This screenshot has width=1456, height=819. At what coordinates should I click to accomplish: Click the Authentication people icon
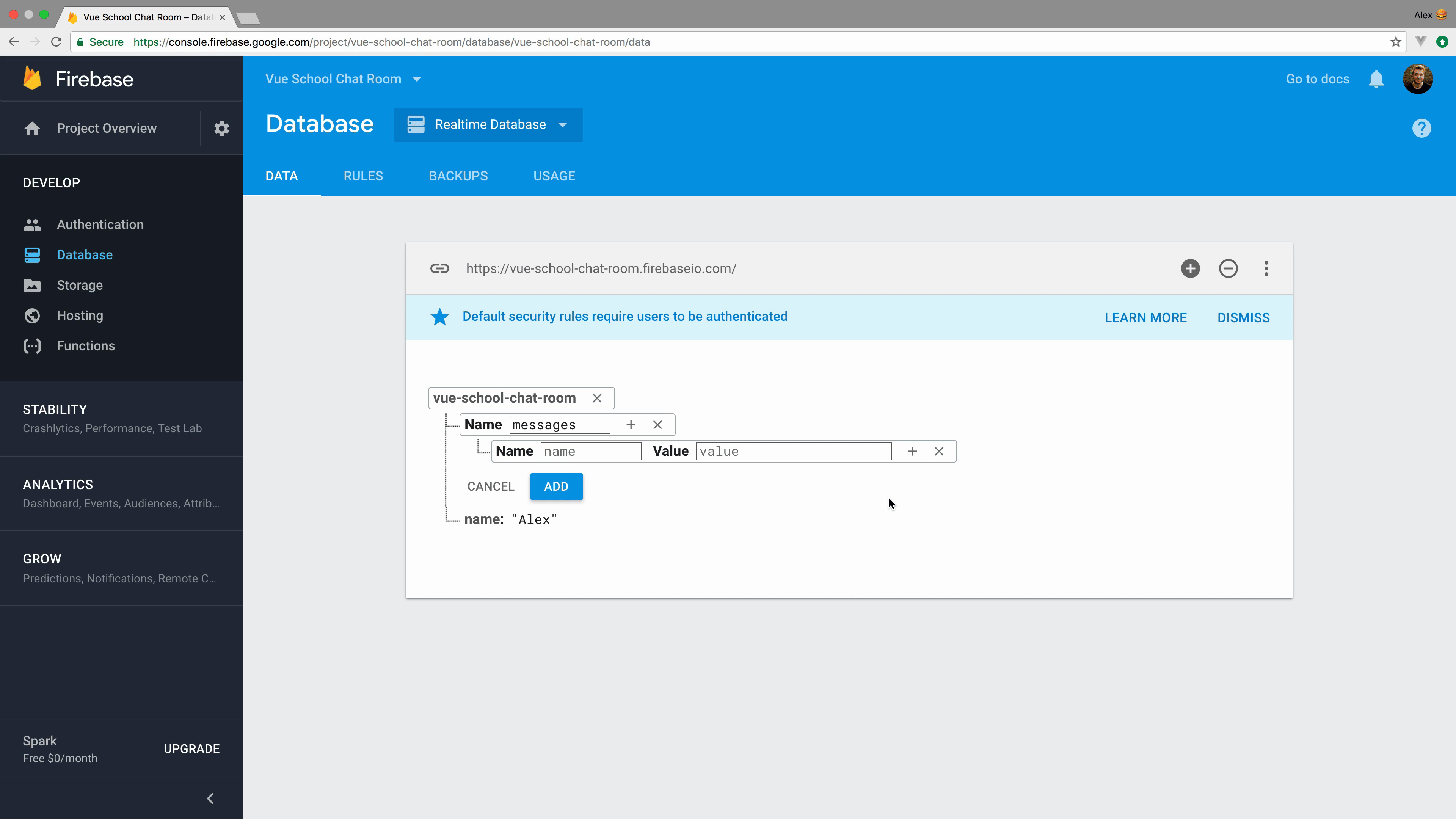pyautogui.click(x=32, y=224)
